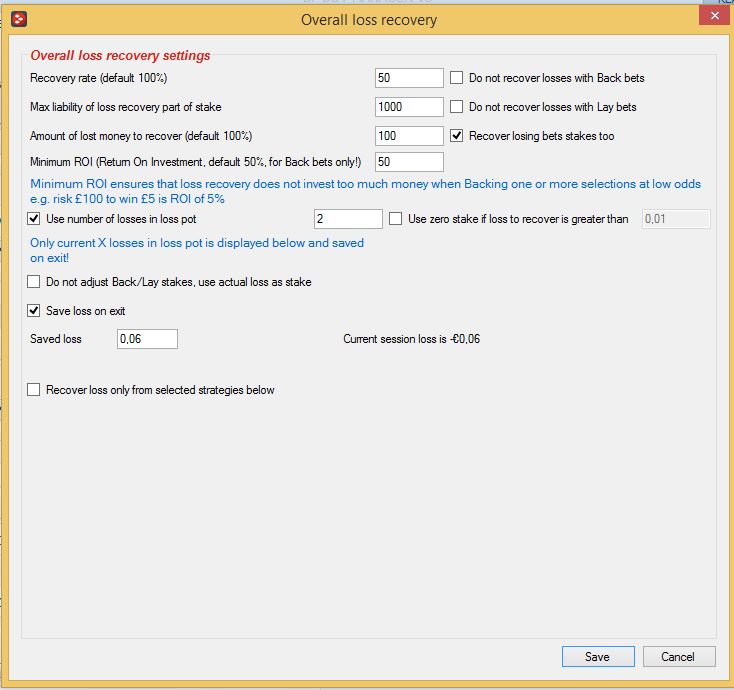
Task: Uncheck Save loss on exit
Action: [34, 311]
